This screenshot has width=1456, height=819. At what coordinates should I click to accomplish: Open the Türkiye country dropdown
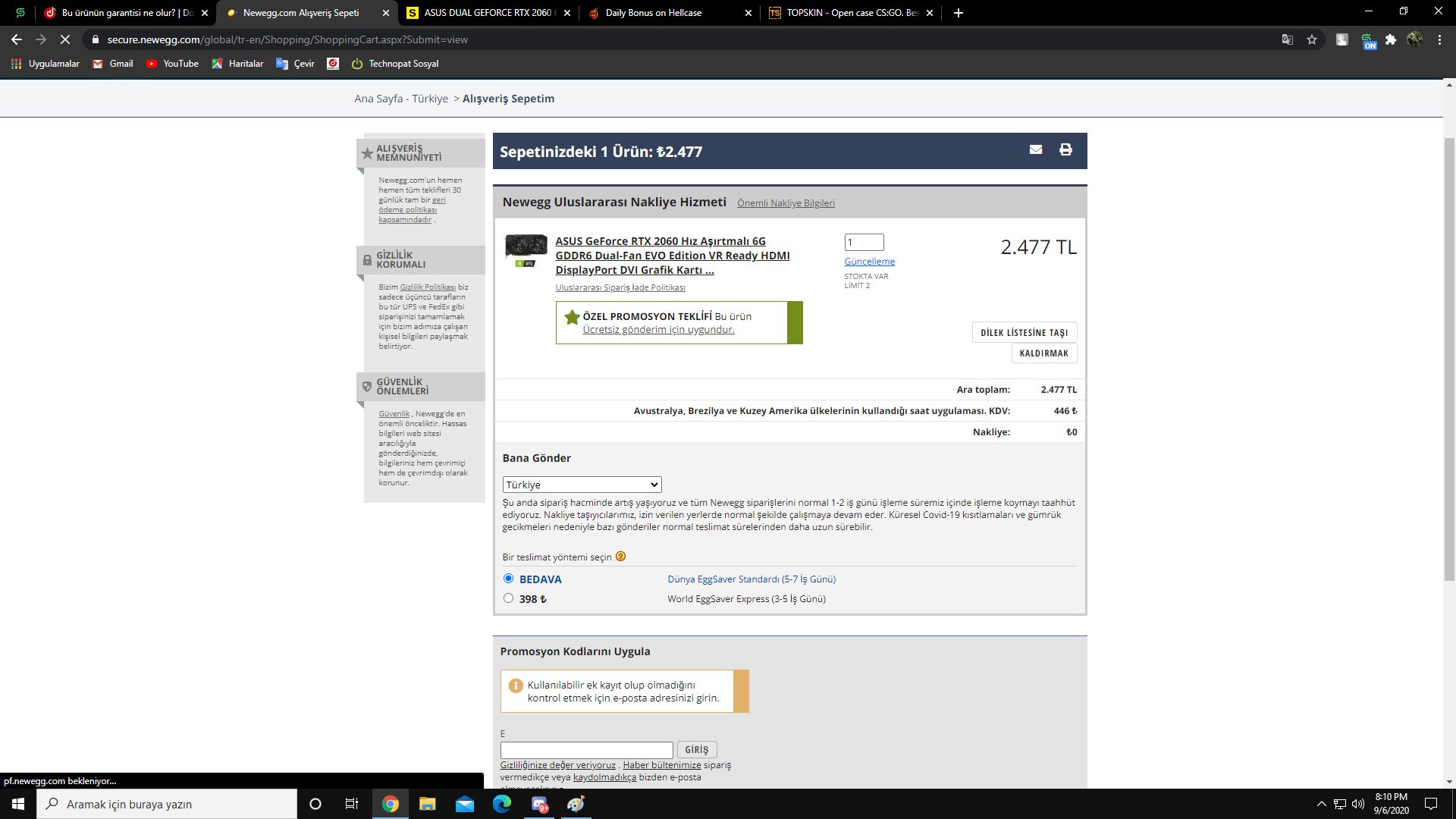[582, 485]
